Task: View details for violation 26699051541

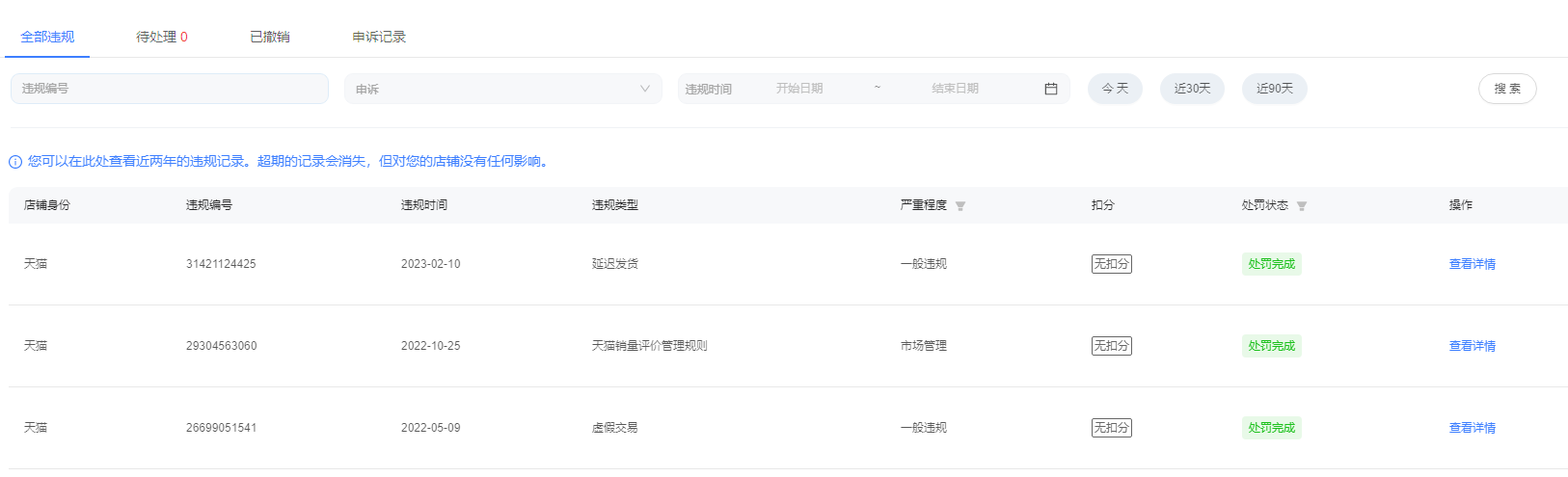Action: 1472,428
